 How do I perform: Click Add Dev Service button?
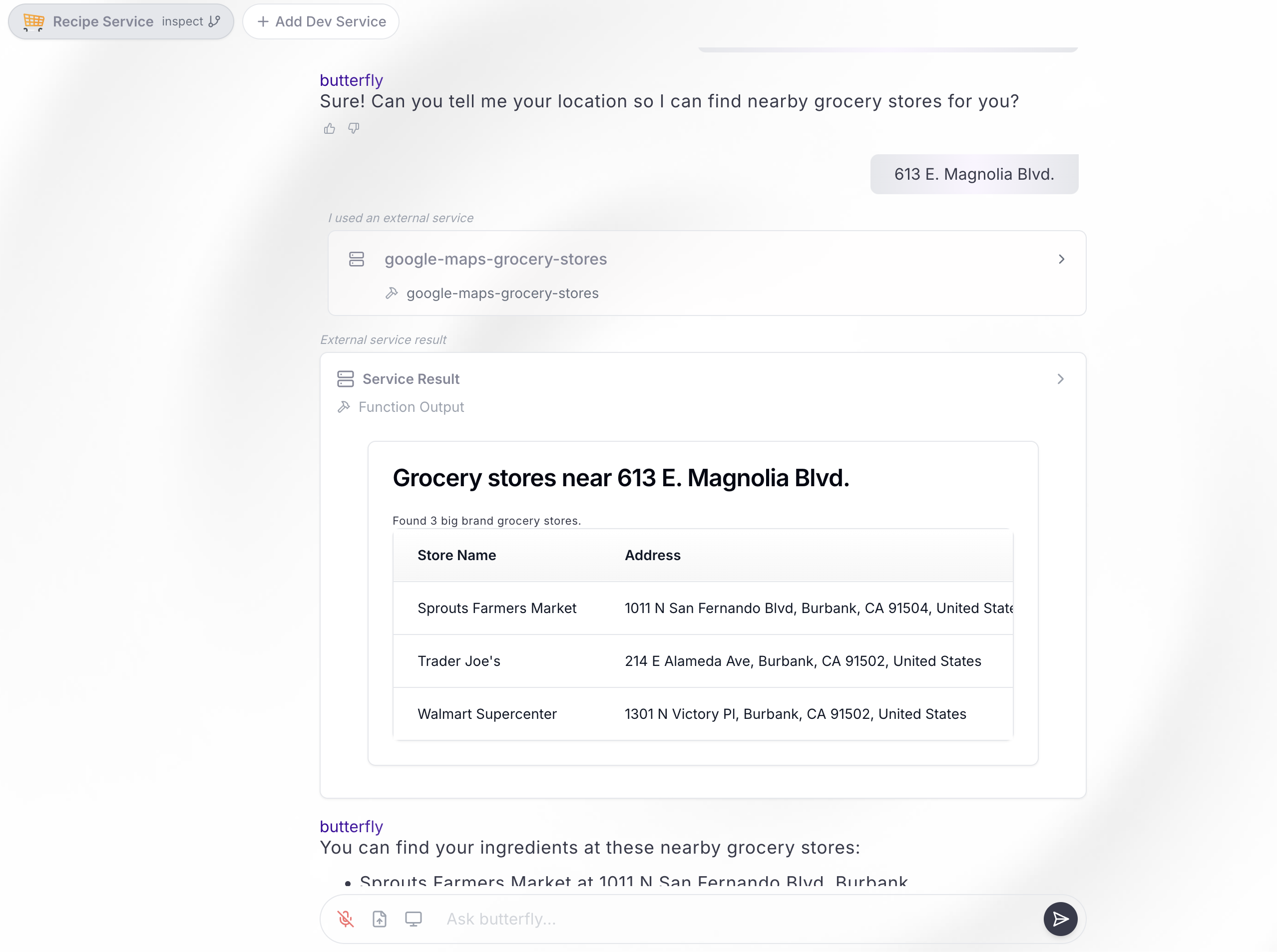pyautogui.click(x=321, y=22)
